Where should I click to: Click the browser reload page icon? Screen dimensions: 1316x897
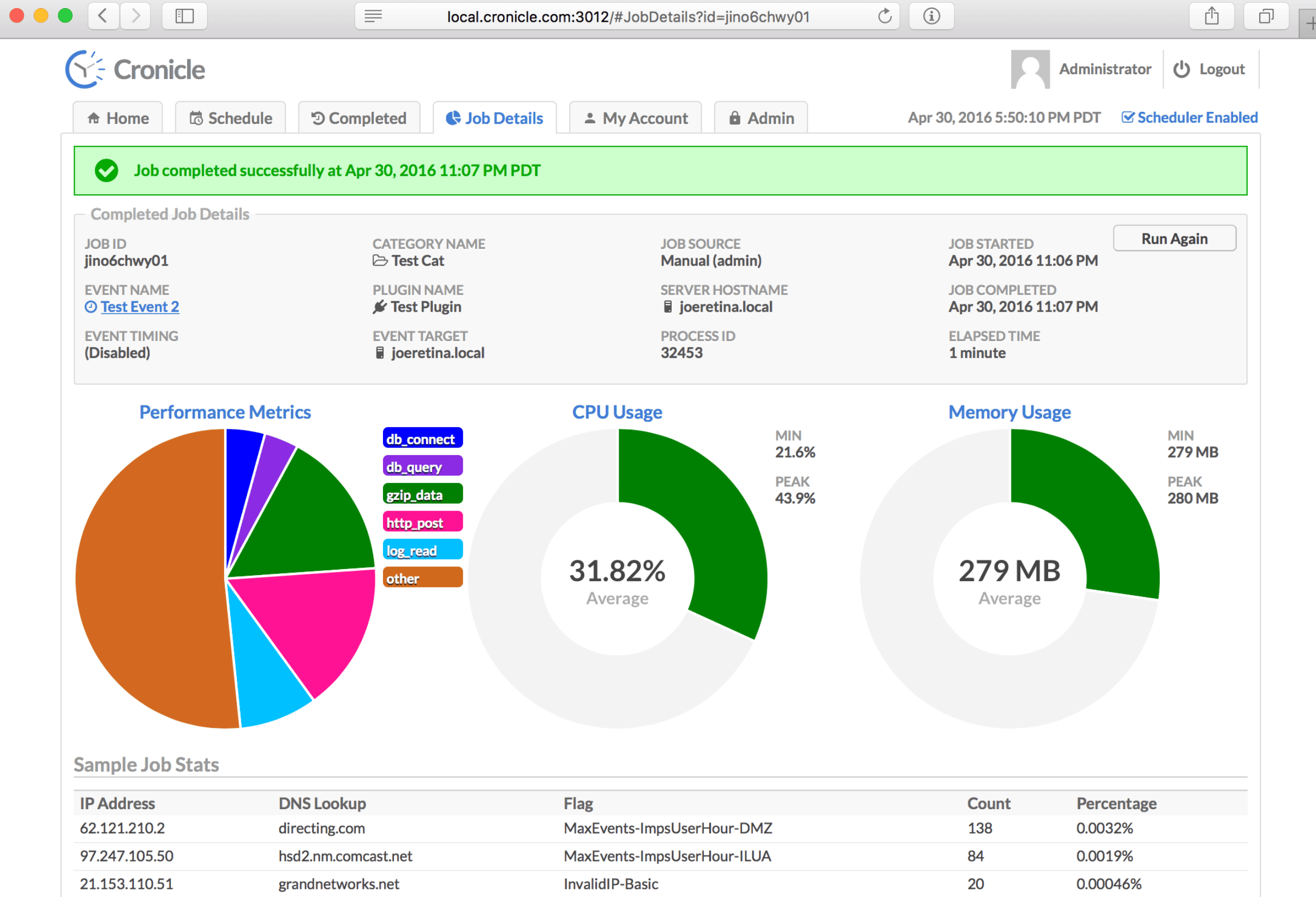[884, 16]
